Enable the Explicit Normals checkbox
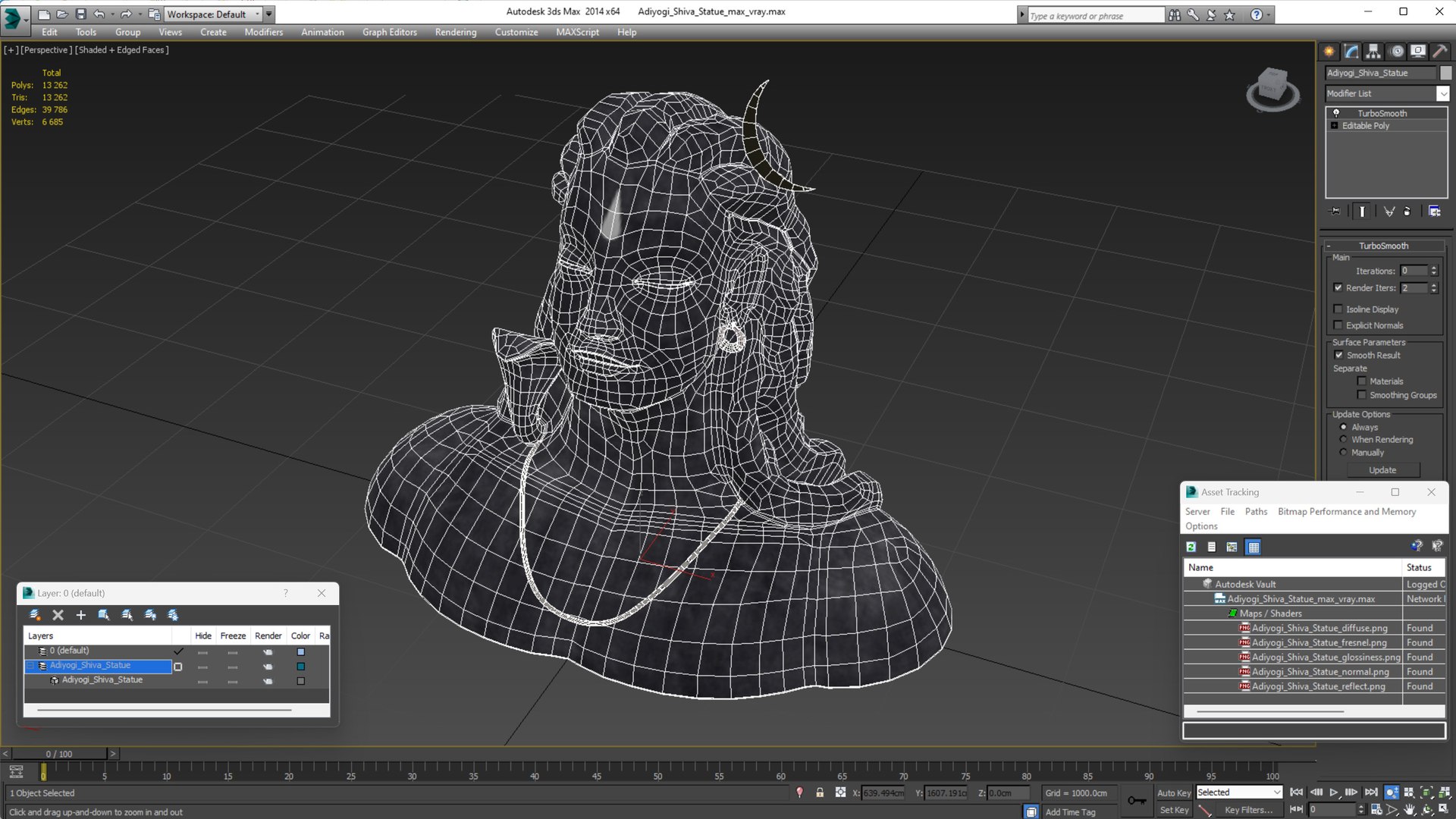The image size is (1456, 819). (1338, 325)
